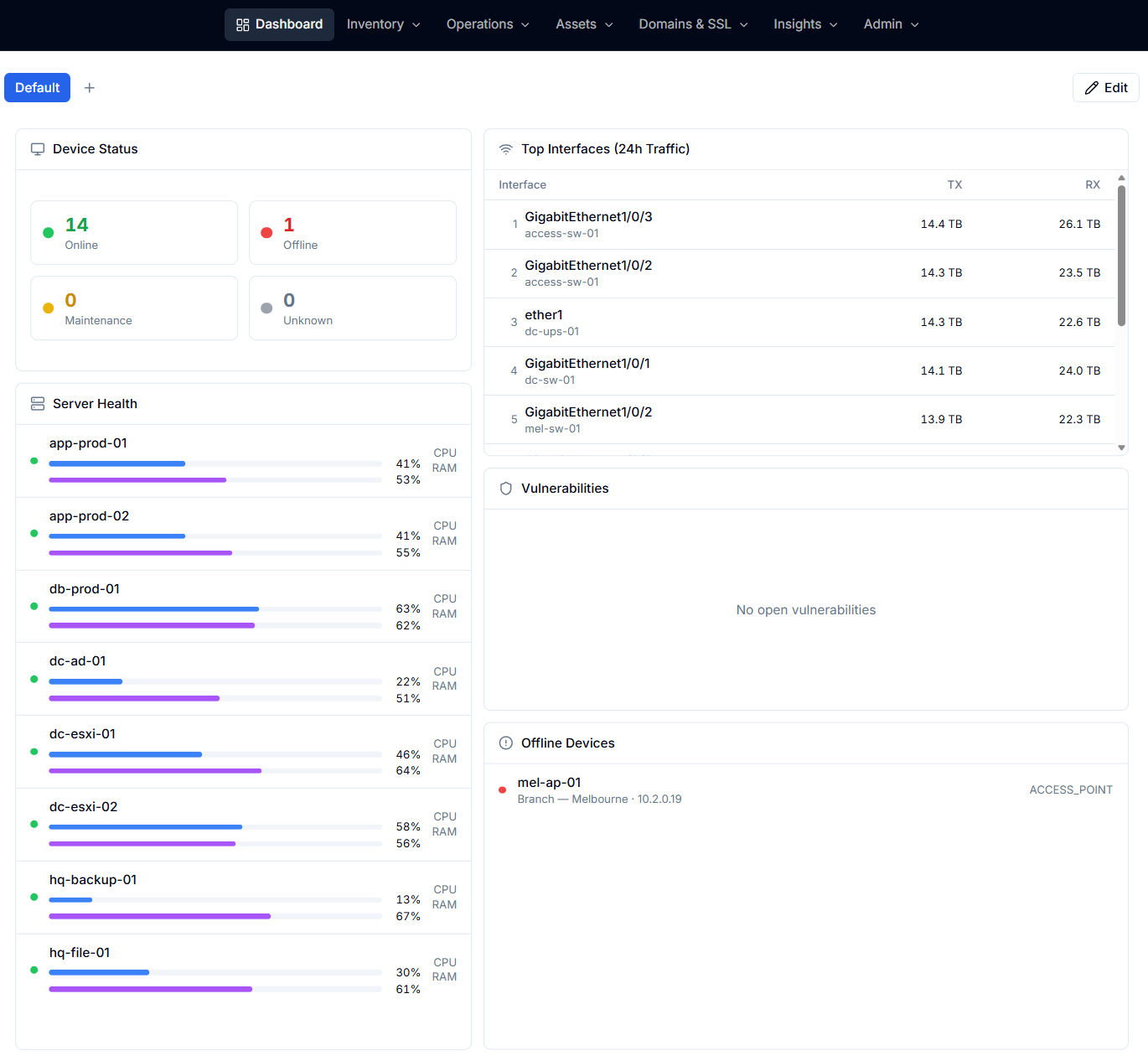Click the pencil icon on Edit button
1148x1061 pixels.
(x=1092, y=88)
